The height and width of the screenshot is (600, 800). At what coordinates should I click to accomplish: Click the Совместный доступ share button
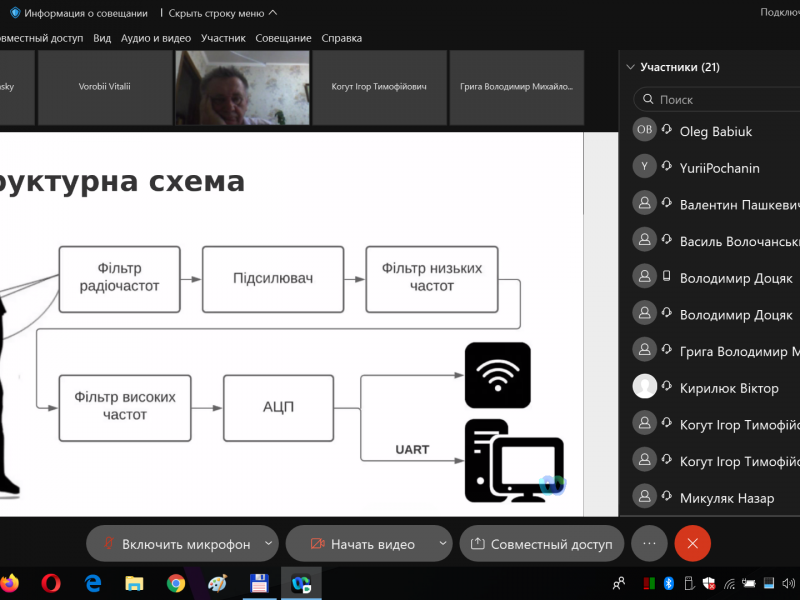tap(541, 544)
